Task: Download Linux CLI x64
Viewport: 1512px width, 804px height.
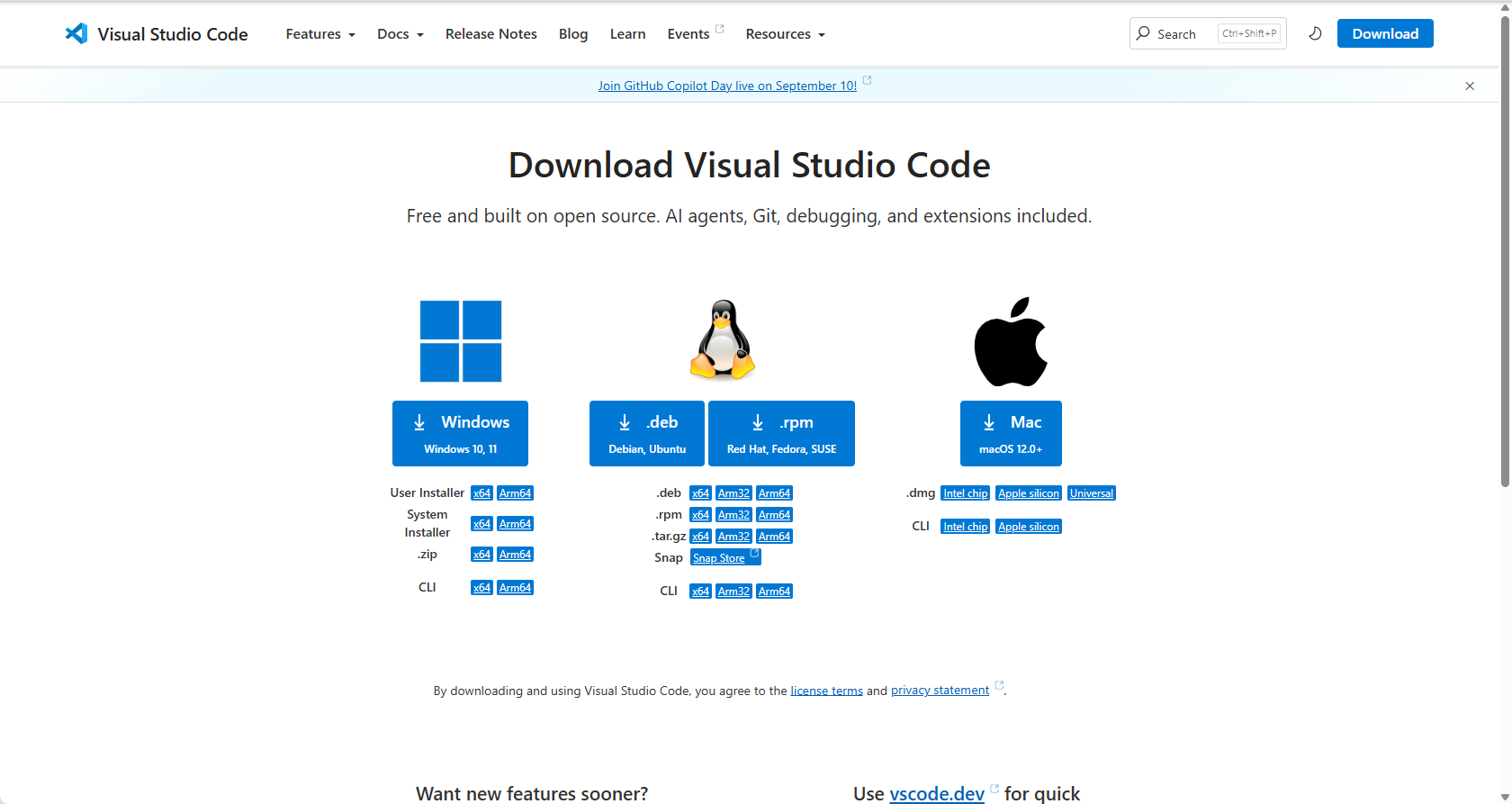Action: [x=700, y=592]
